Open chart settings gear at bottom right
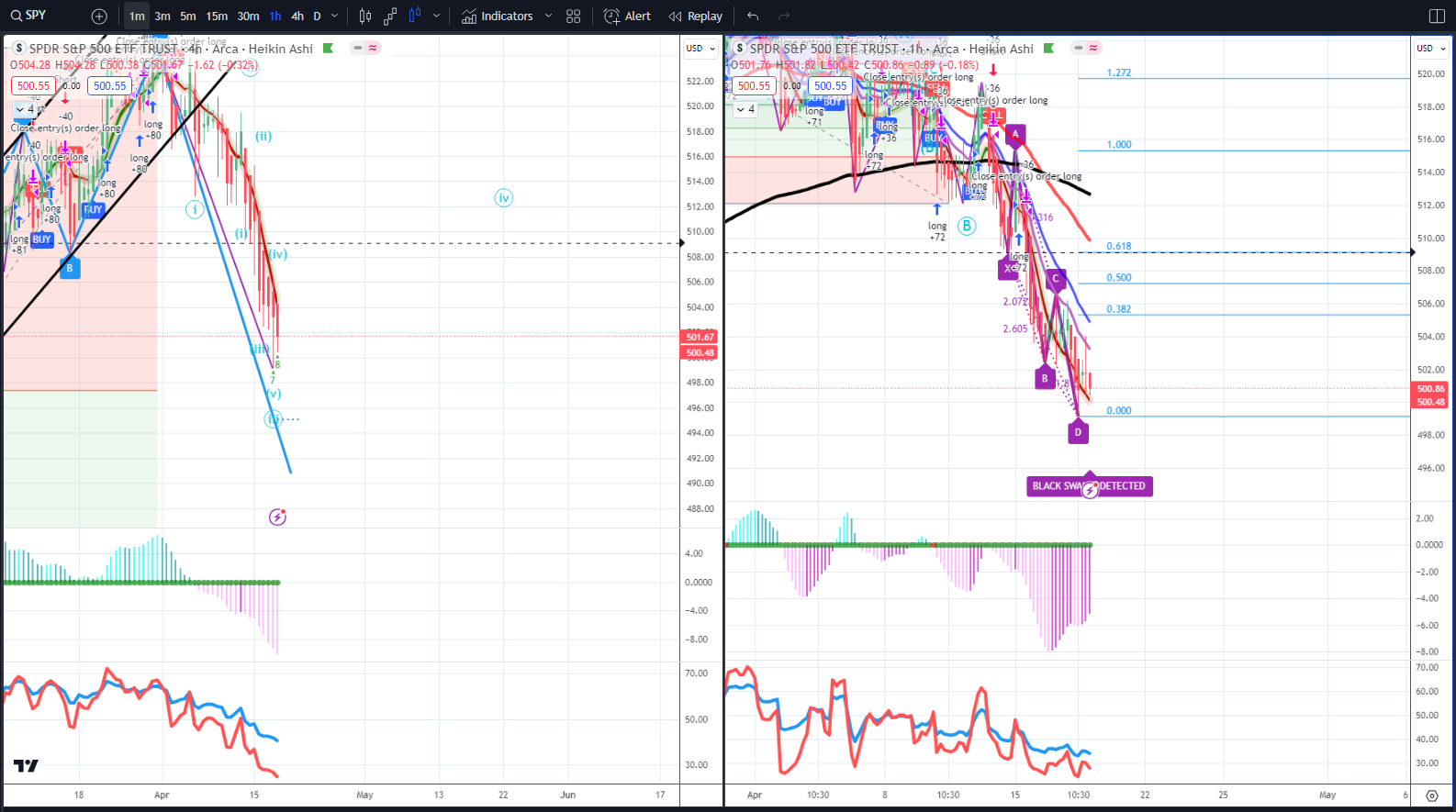Image resolution: width=1456 pixels, height=812 pixels. (1432, 795)
